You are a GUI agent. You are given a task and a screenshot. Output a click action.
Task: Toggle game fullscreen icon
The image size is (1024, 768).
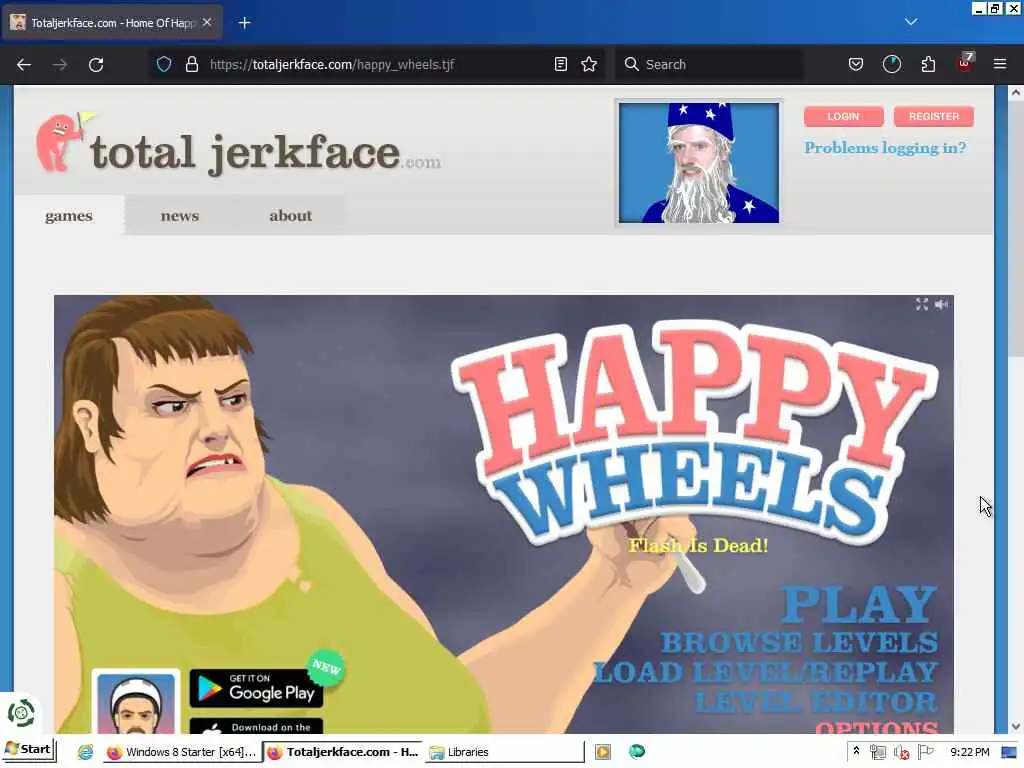[921, 304]
